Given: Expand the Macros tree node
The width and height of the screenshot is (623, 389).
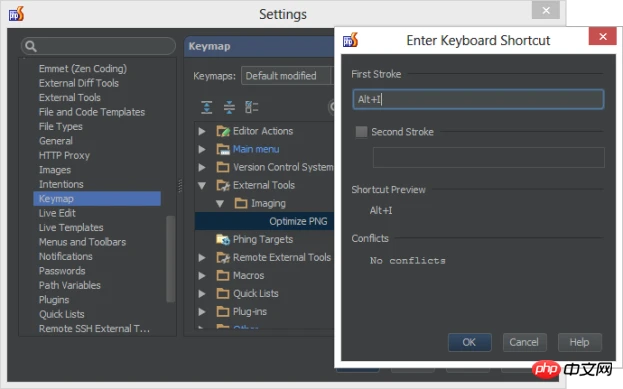Looking at the screenshot, I should [x=202, y=275].
